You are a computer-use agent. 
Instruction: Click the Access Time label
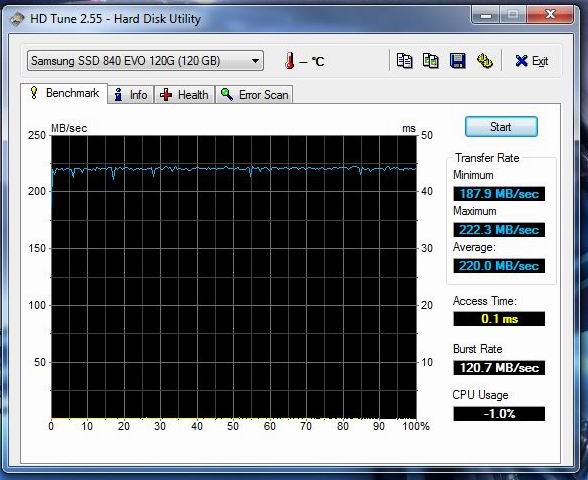pyautogui.click(x=484, y=301)
